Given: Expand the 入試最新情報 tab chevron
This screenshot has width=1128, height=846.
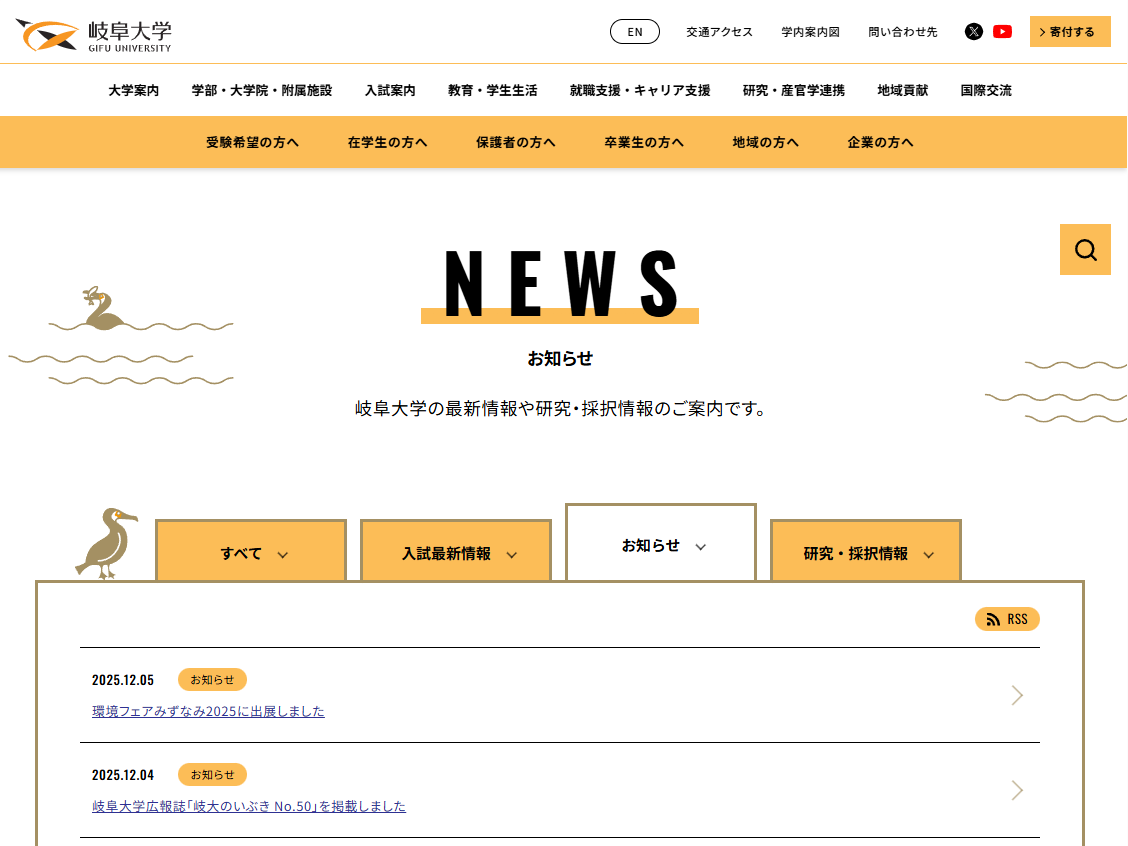Looking at the screenshot, I should [512, 555].
